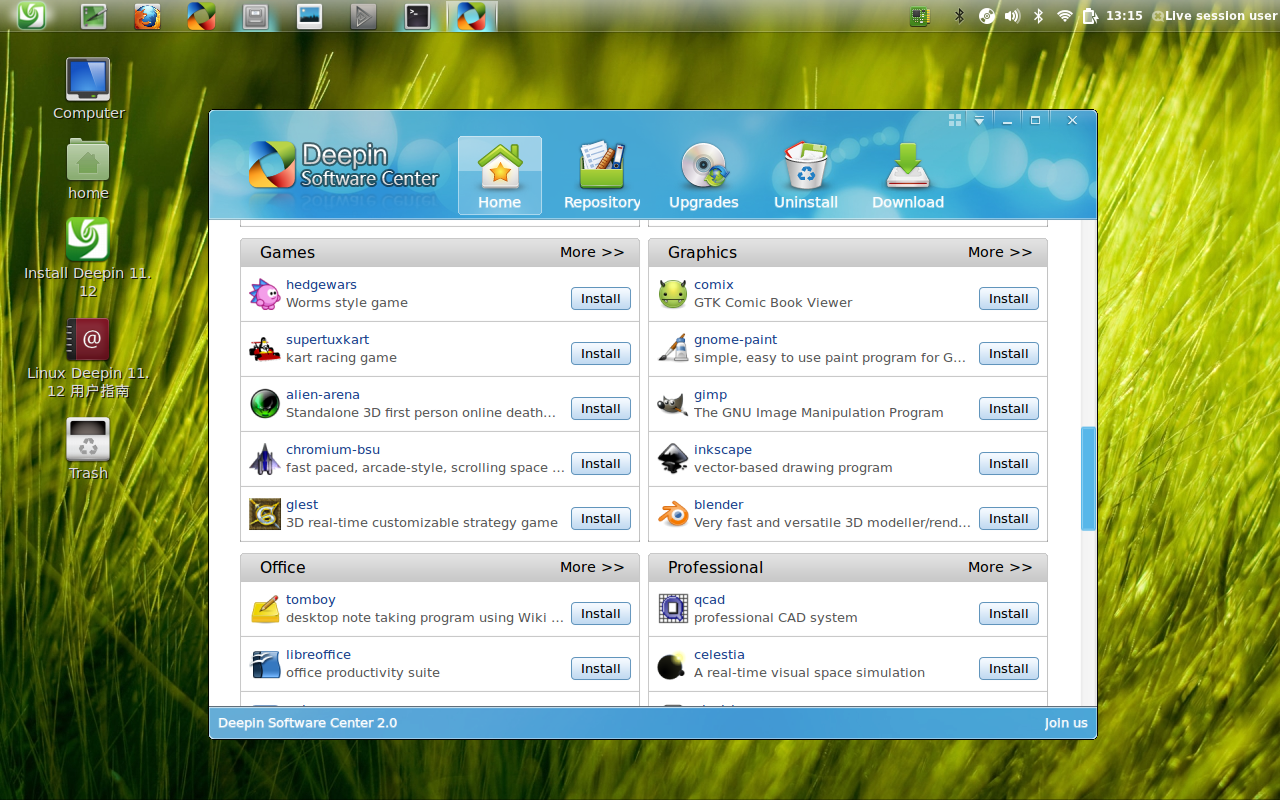Expand More games with the Games More link

tap(592, 252)
